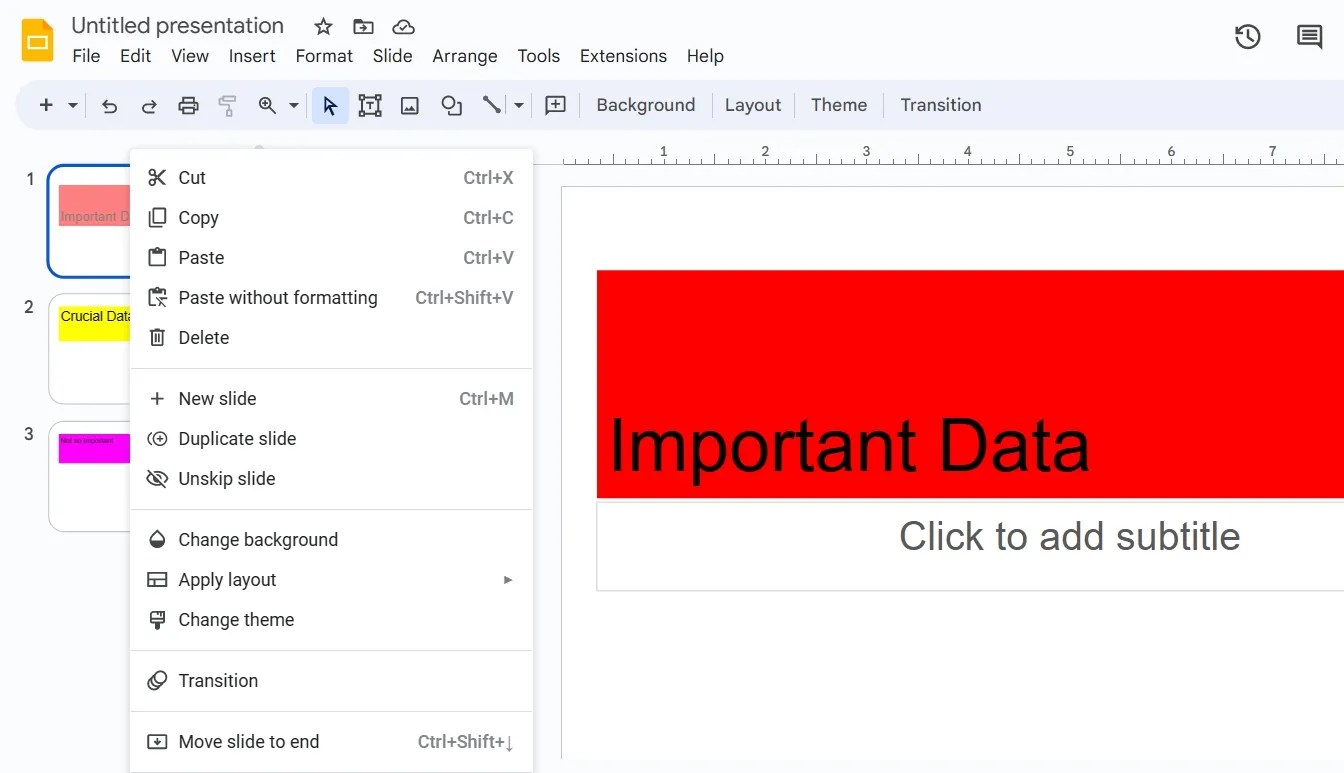Open the line tool dropdown
Viewport: 1344px width, 773px height.
pos(518,104)
